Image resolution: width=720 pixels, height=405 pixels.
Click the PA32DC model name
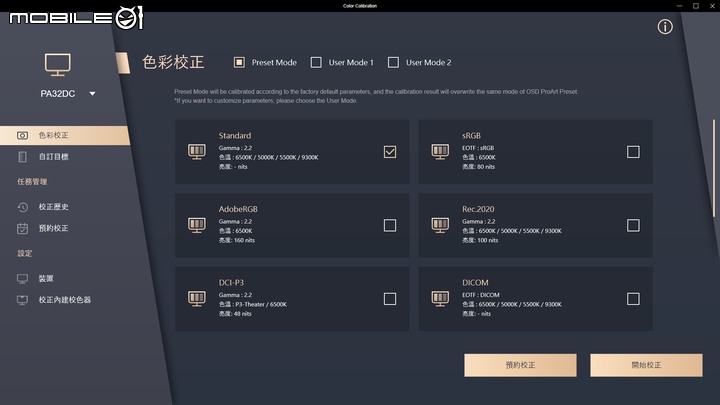[57, 94]
